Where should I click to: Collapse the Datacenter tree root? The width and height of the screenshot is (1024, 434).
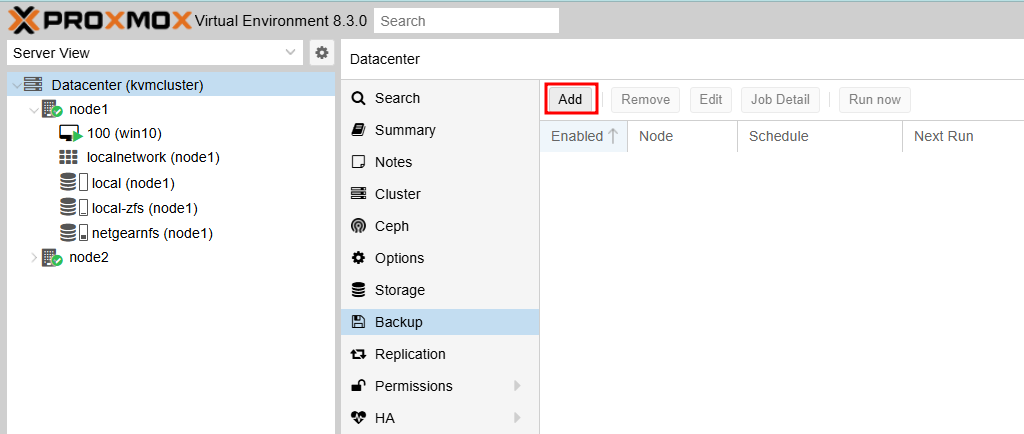point(16,85)
